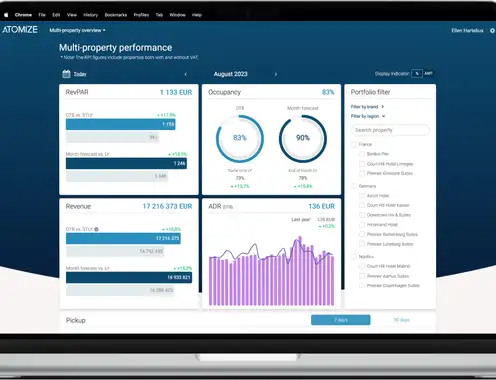This screenshot has height=380, width=496.
Task: Check the France region checkbox
Action: (x=354, y=144)
